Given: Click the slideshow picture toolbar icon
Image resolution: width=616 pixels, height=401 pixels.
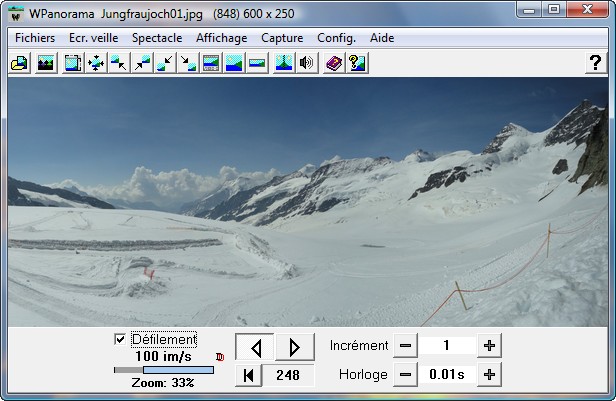Looking at the screenshot, I should click(x=46, y=63).
